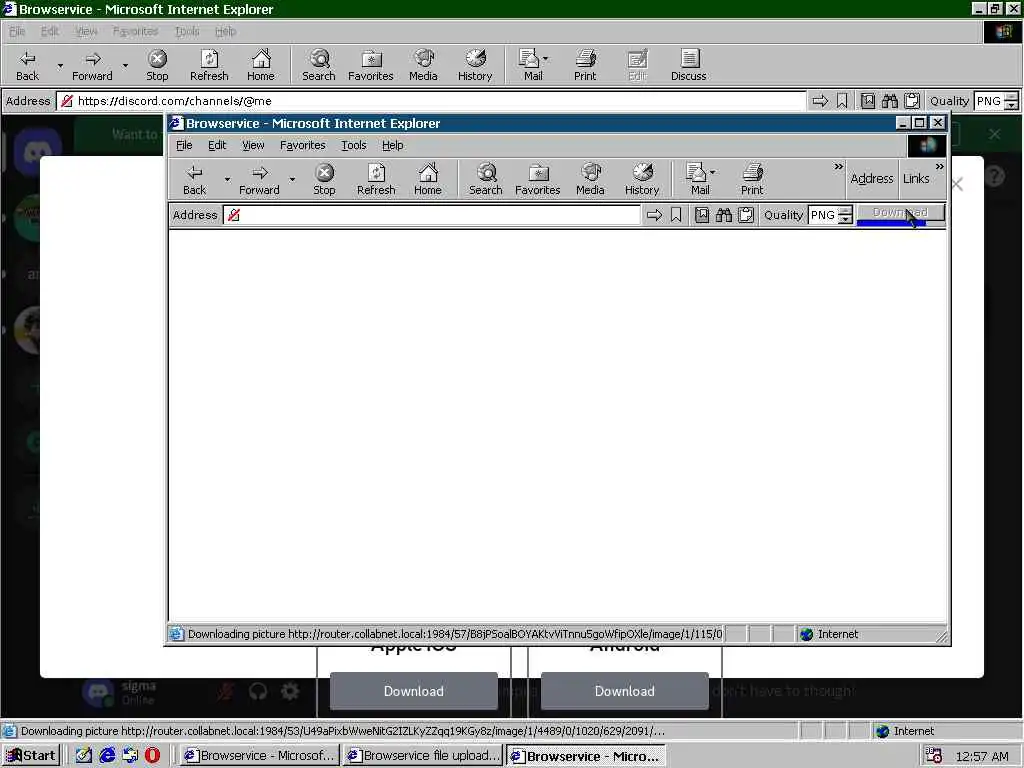Adjust Quality spinner arrows in front window
Screen dimensions: 1024x768
click(x=846, y=215)
